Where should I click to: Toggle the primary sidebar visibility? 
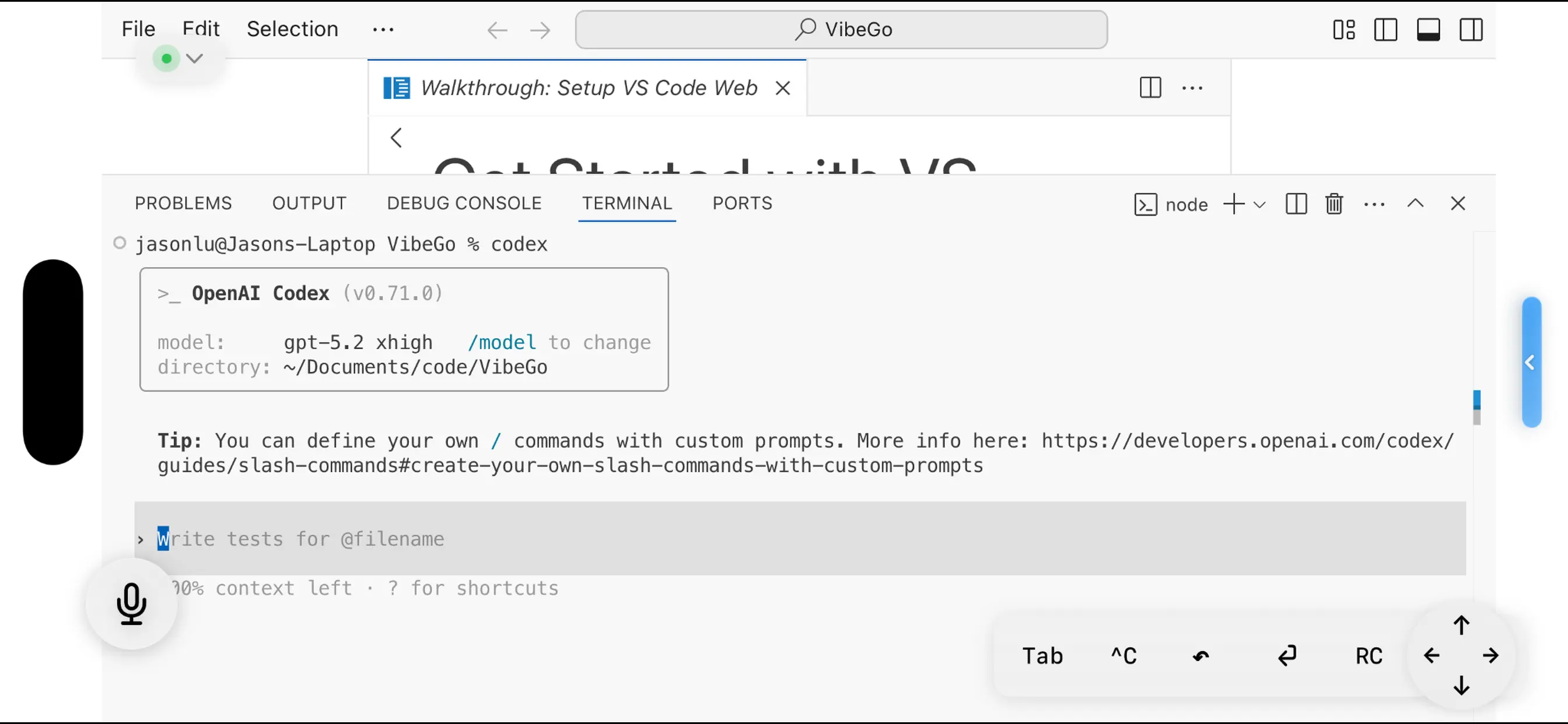[x=1385, y=29]
